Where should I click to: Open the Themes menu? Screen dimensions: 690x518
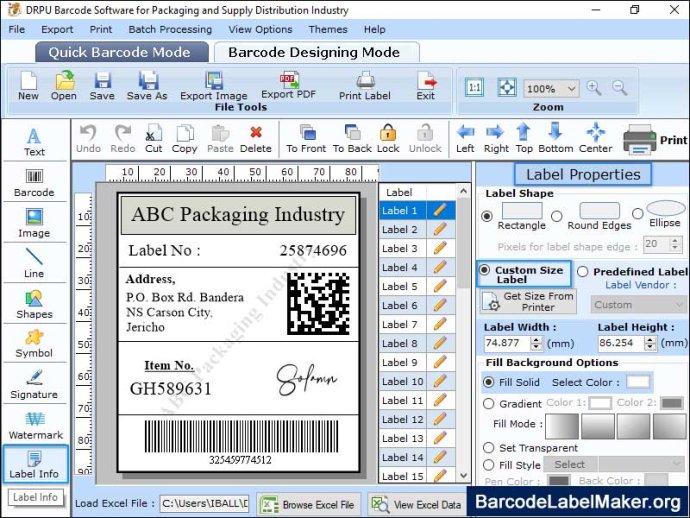coord(328,29)
